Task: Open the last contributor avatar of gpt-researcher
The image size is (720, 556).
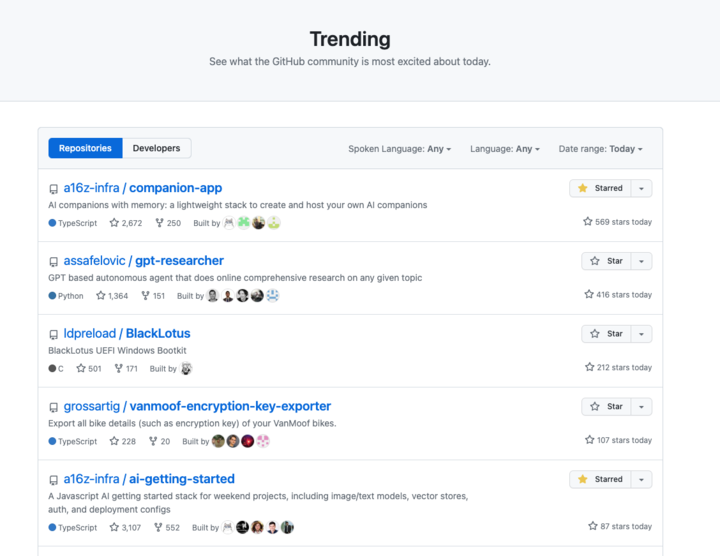Action: 272,296
